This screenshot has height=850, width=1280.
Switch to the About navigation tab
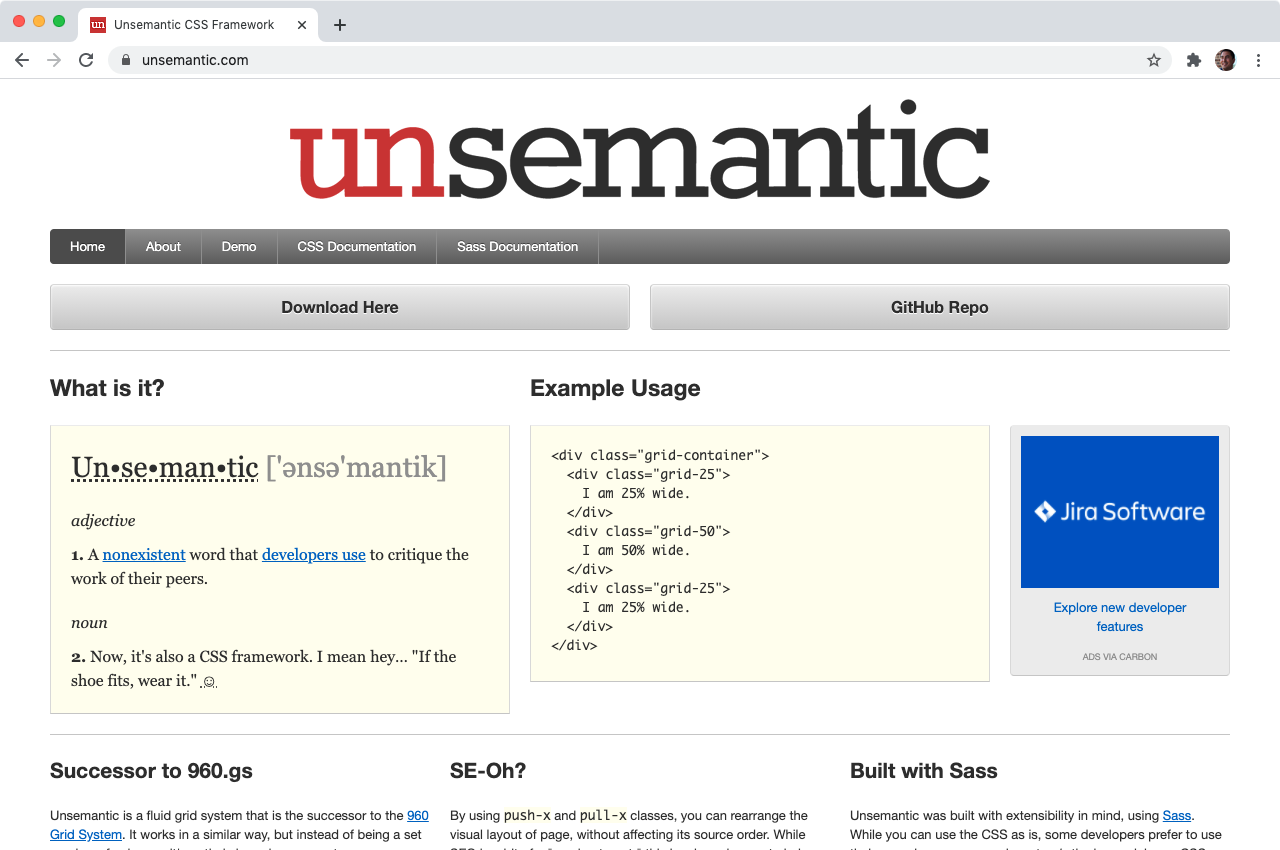pyautogui.click(x=163, y=246)
